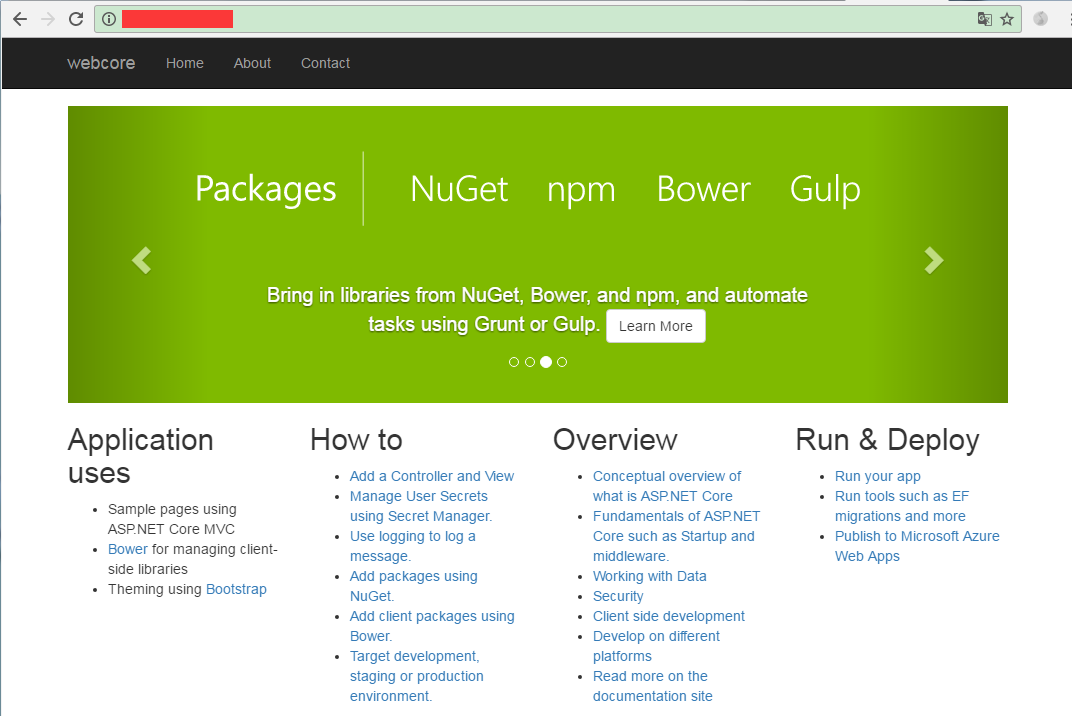Image resolution: width=1072 pixels, height=716 pixels.
Task: Click the NuGet text in banner
Action: [459, 189]
